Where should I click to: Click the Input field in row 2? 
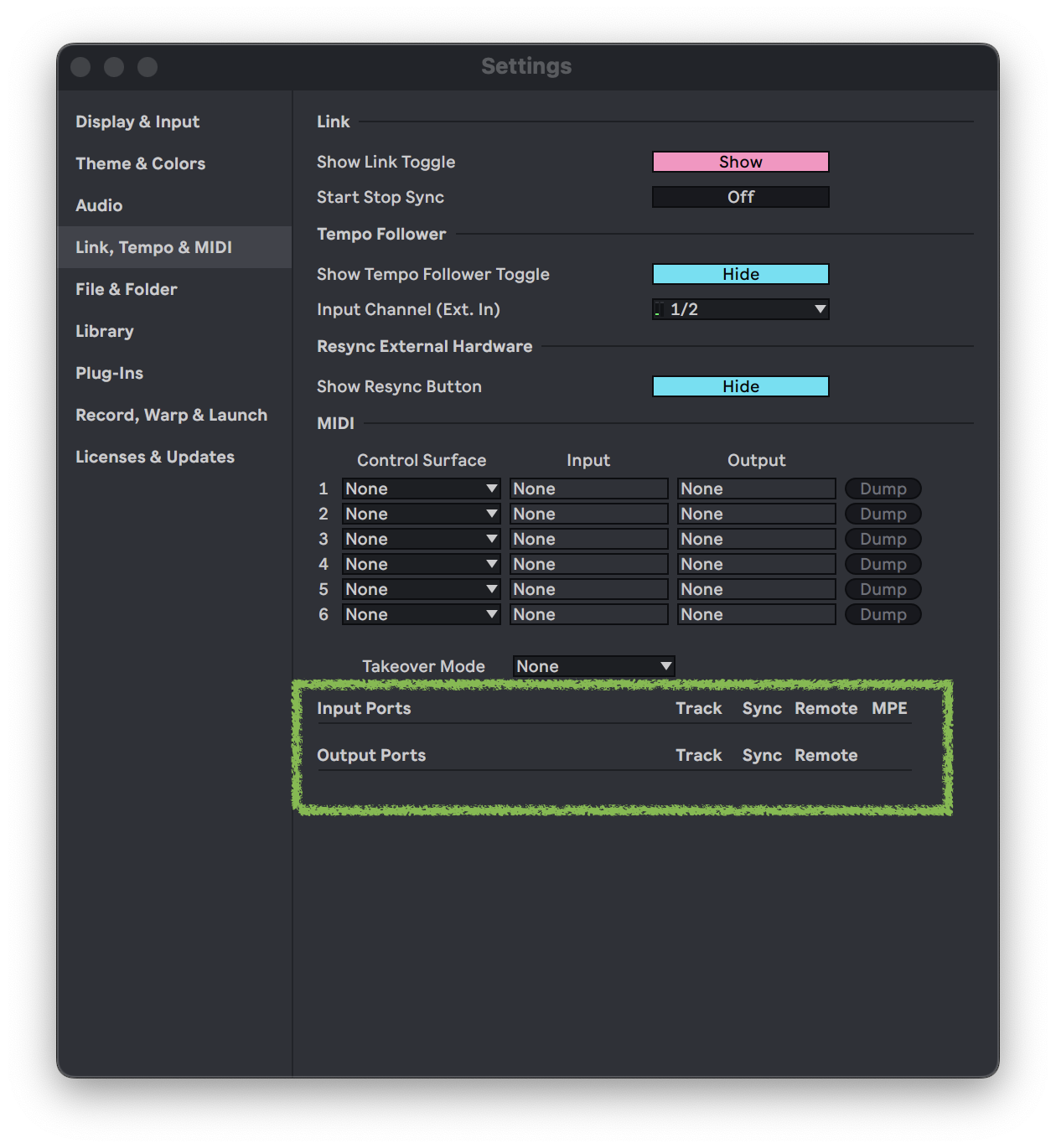(589, 514)
